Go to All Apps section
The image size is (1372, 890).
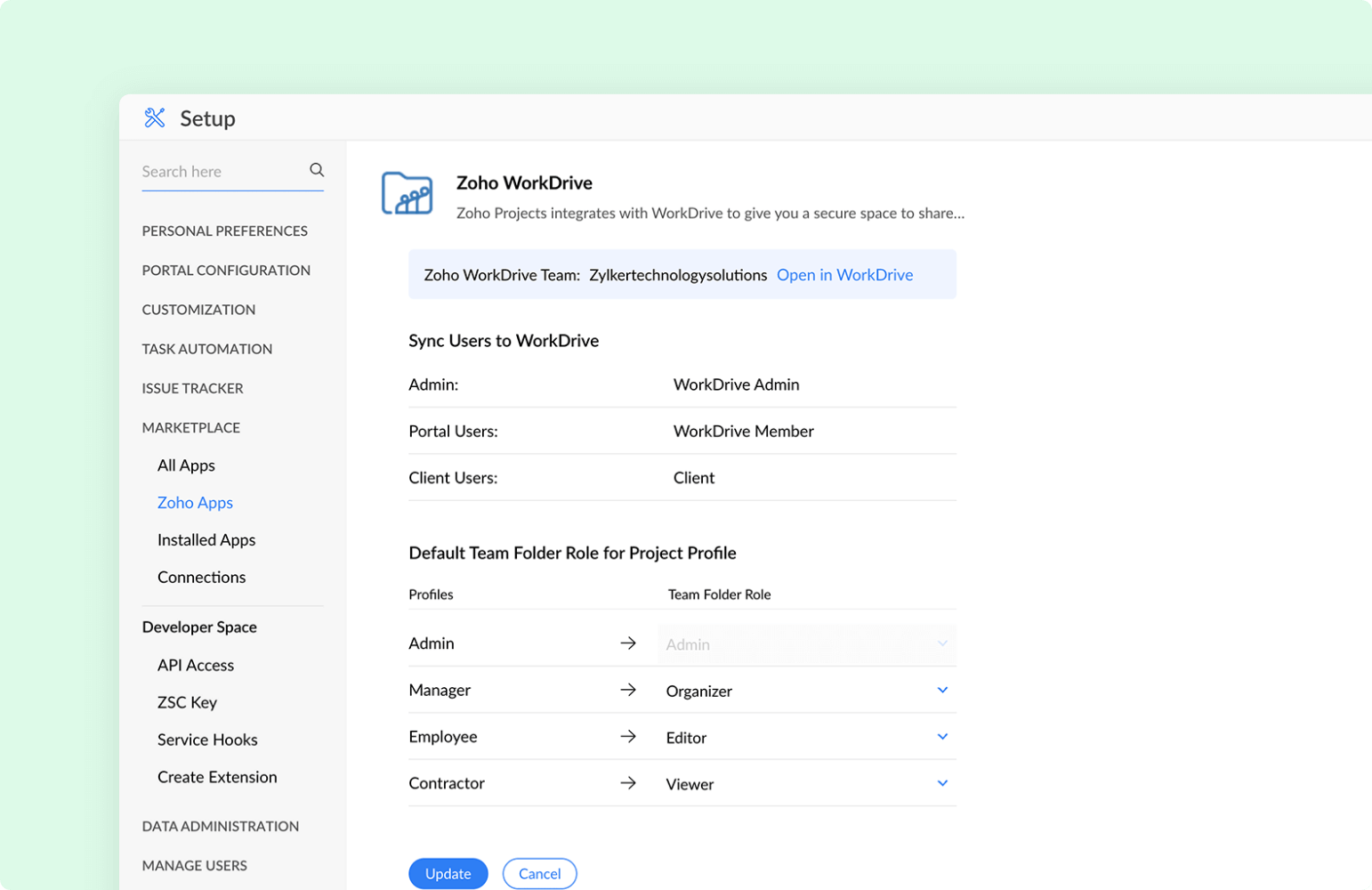pos(186,465)
